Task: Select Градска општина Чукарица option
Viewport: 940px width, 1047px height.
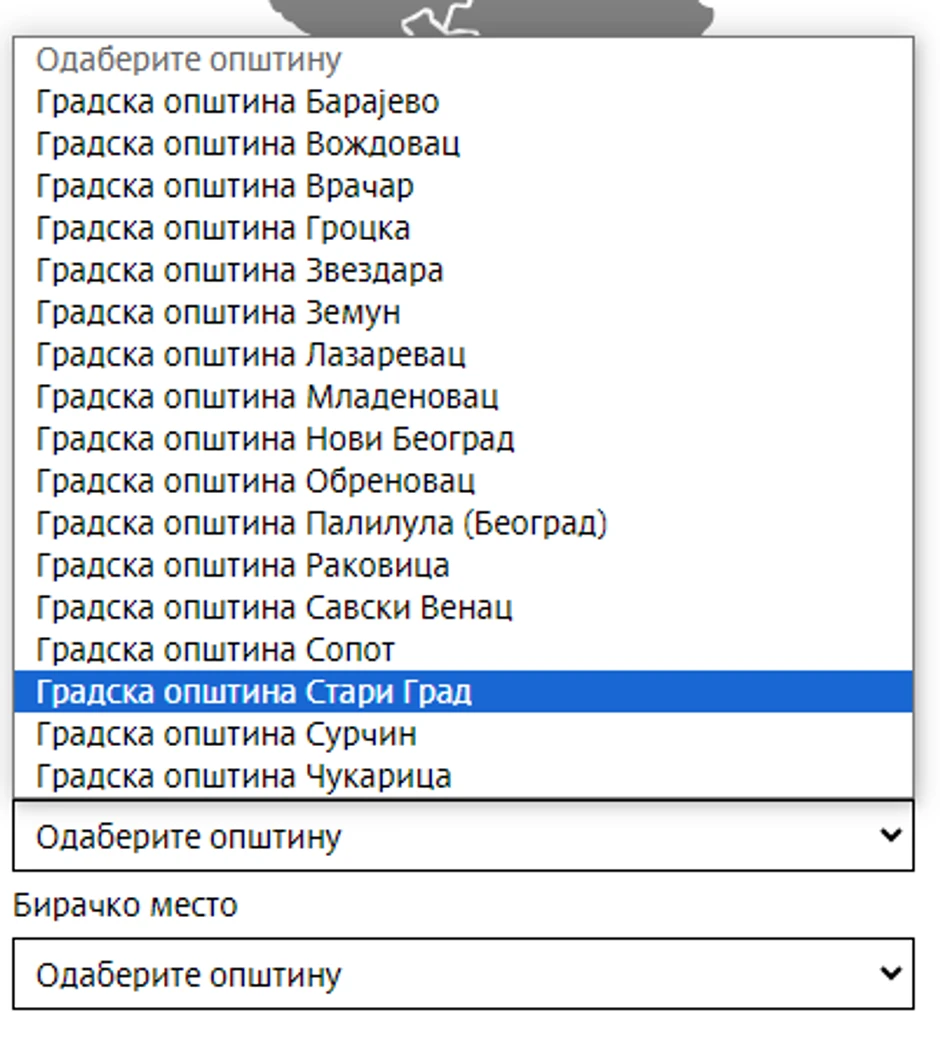Action: [x=244, y=776]
